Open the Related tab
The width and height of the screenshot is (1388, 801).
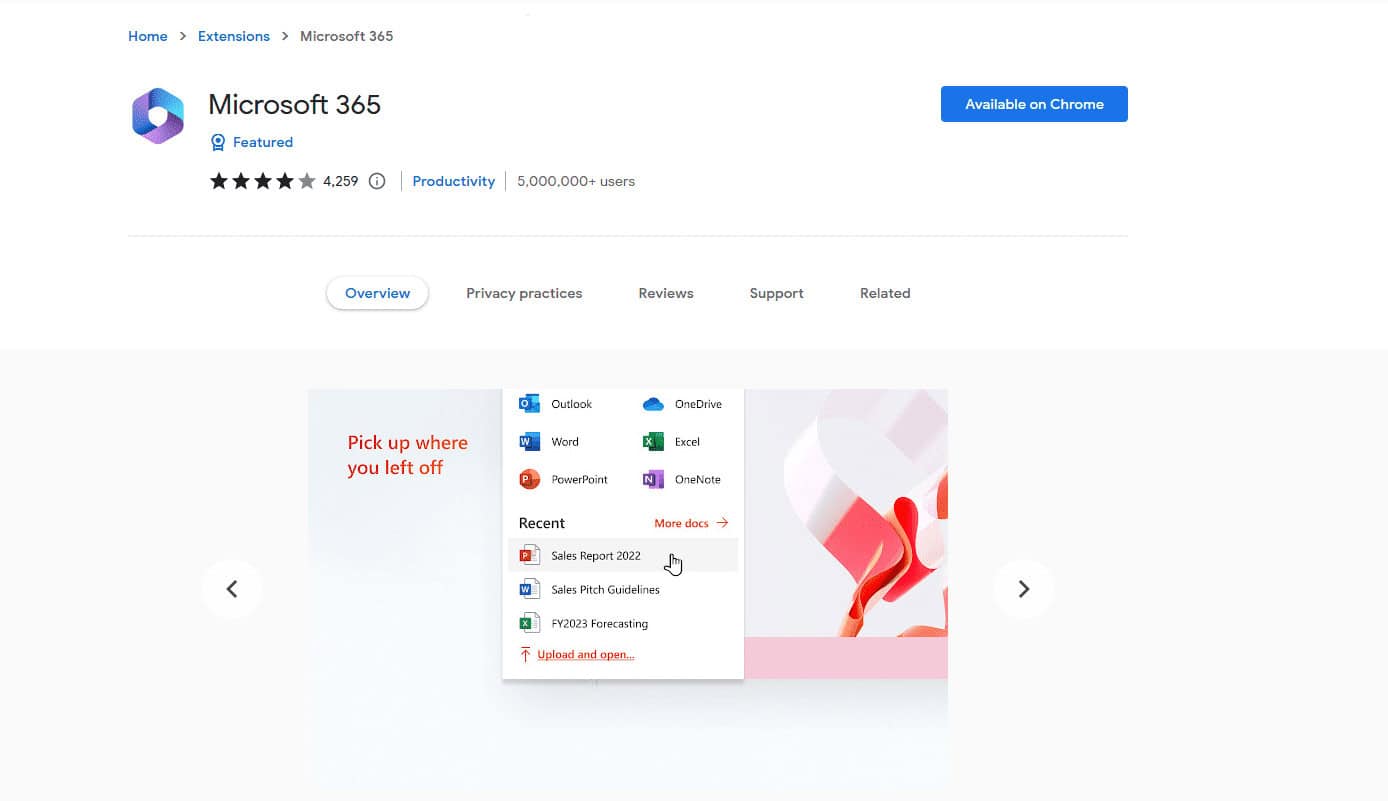[885, 293]
